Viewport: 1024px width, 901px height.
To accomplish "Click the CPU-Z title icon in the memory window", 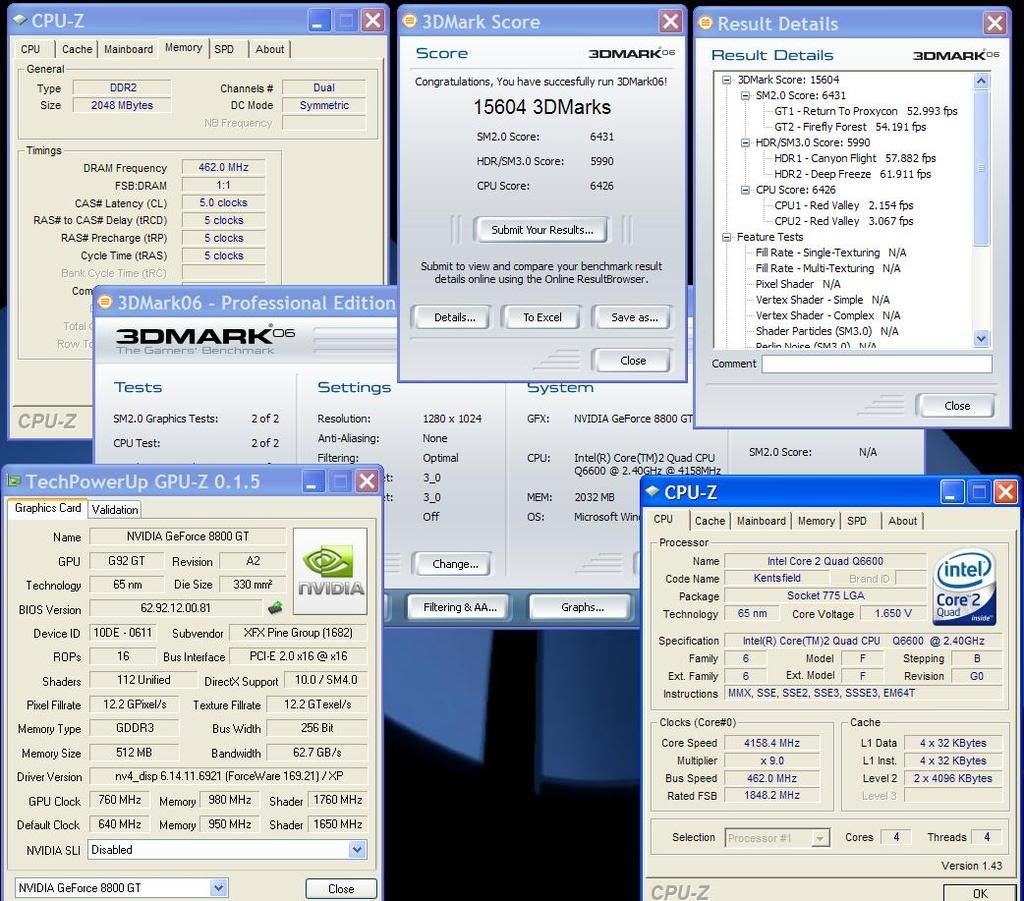I will pyautogui.click(x=20, y=20).
